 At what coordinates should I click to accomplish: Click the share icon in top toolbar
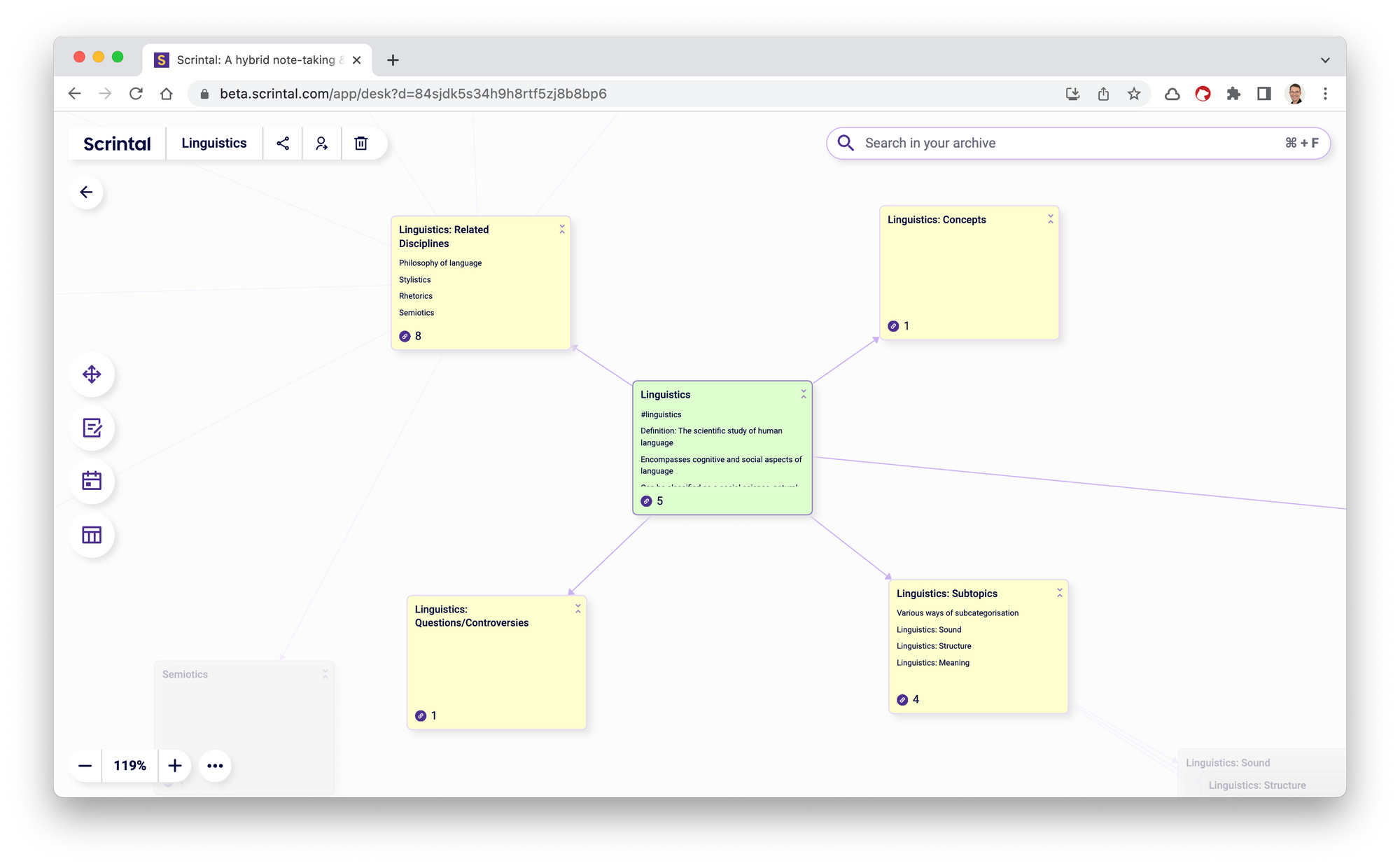(x=283, y=143)
